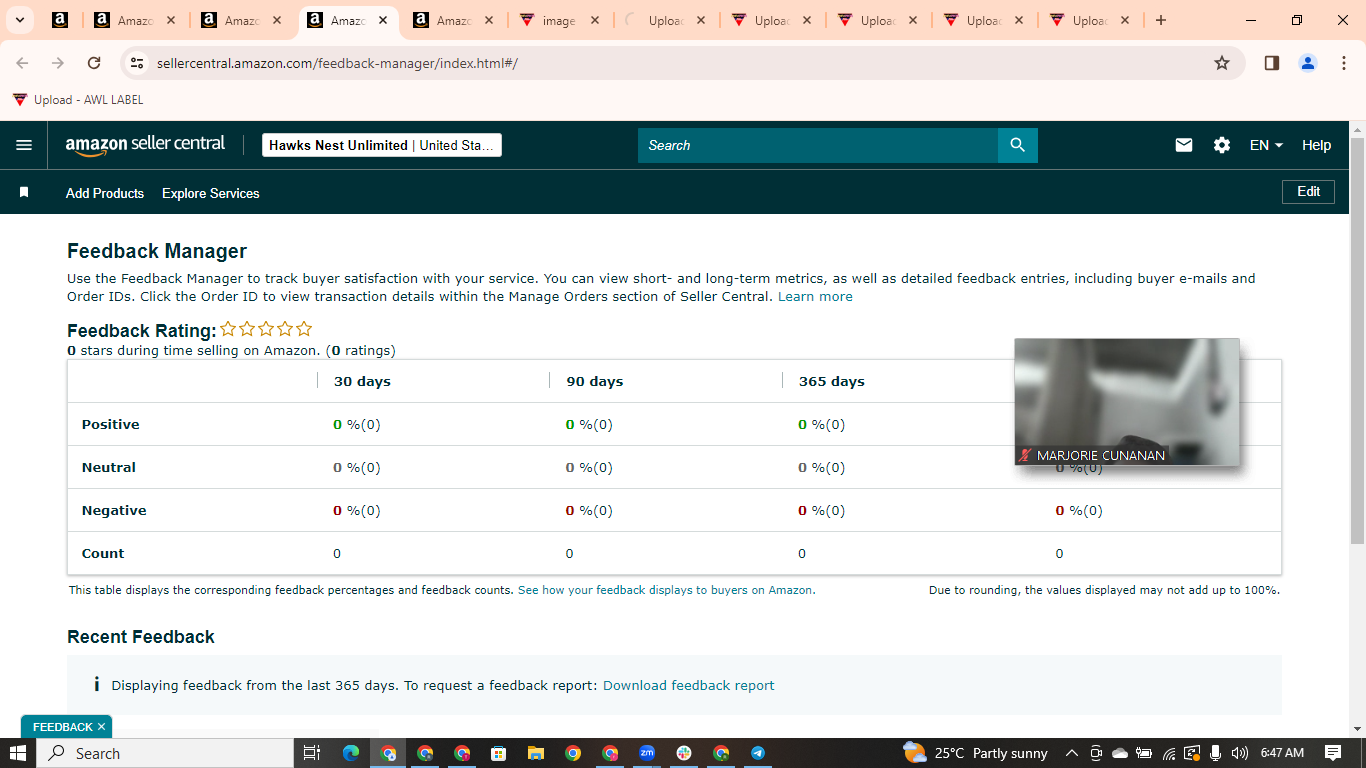
Task: Click 'Download feedback report' link
Action: point(689,686)
